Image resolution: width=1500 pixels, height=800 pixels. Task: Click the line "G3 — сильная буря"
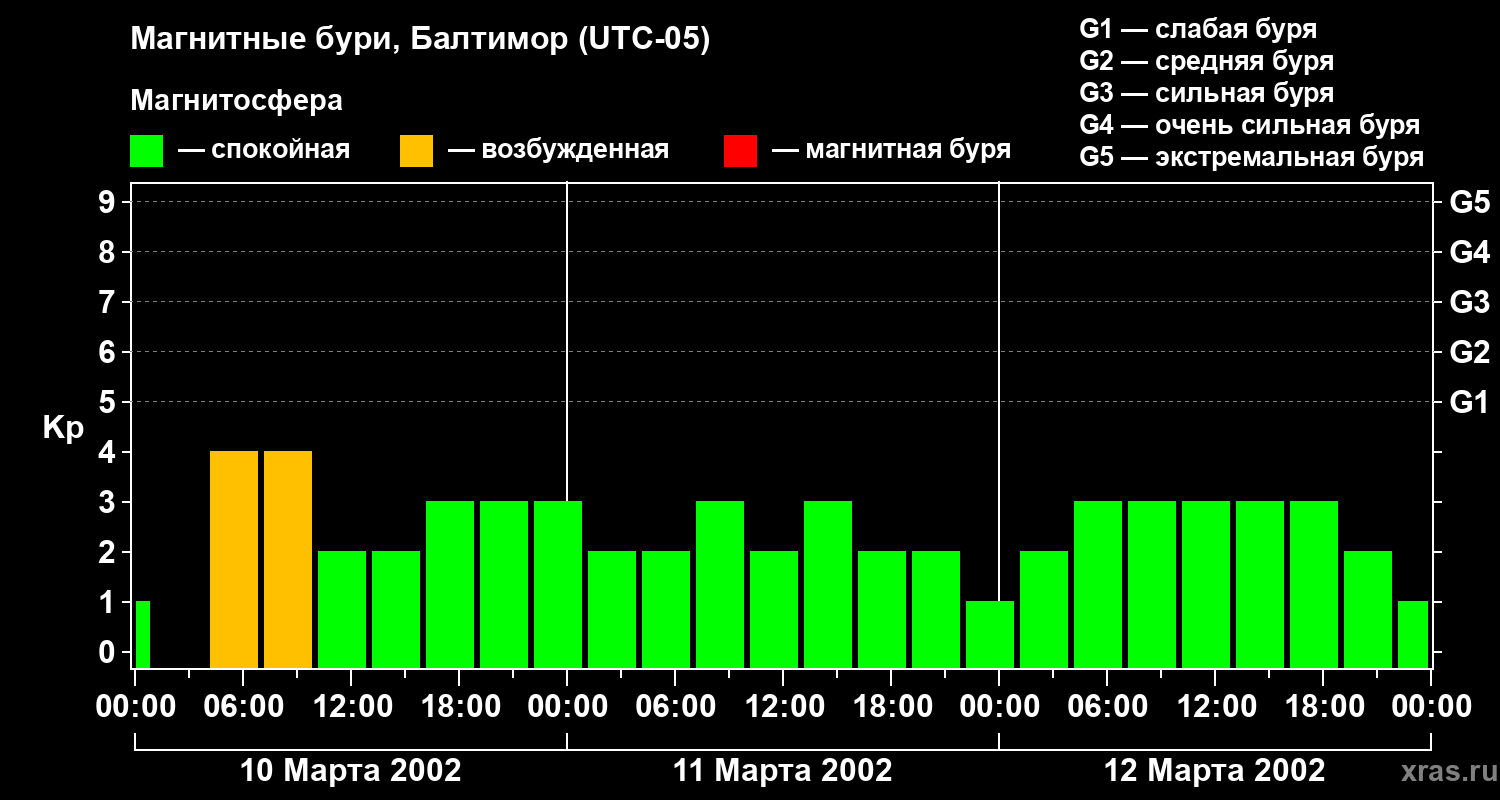(1207, 93)
